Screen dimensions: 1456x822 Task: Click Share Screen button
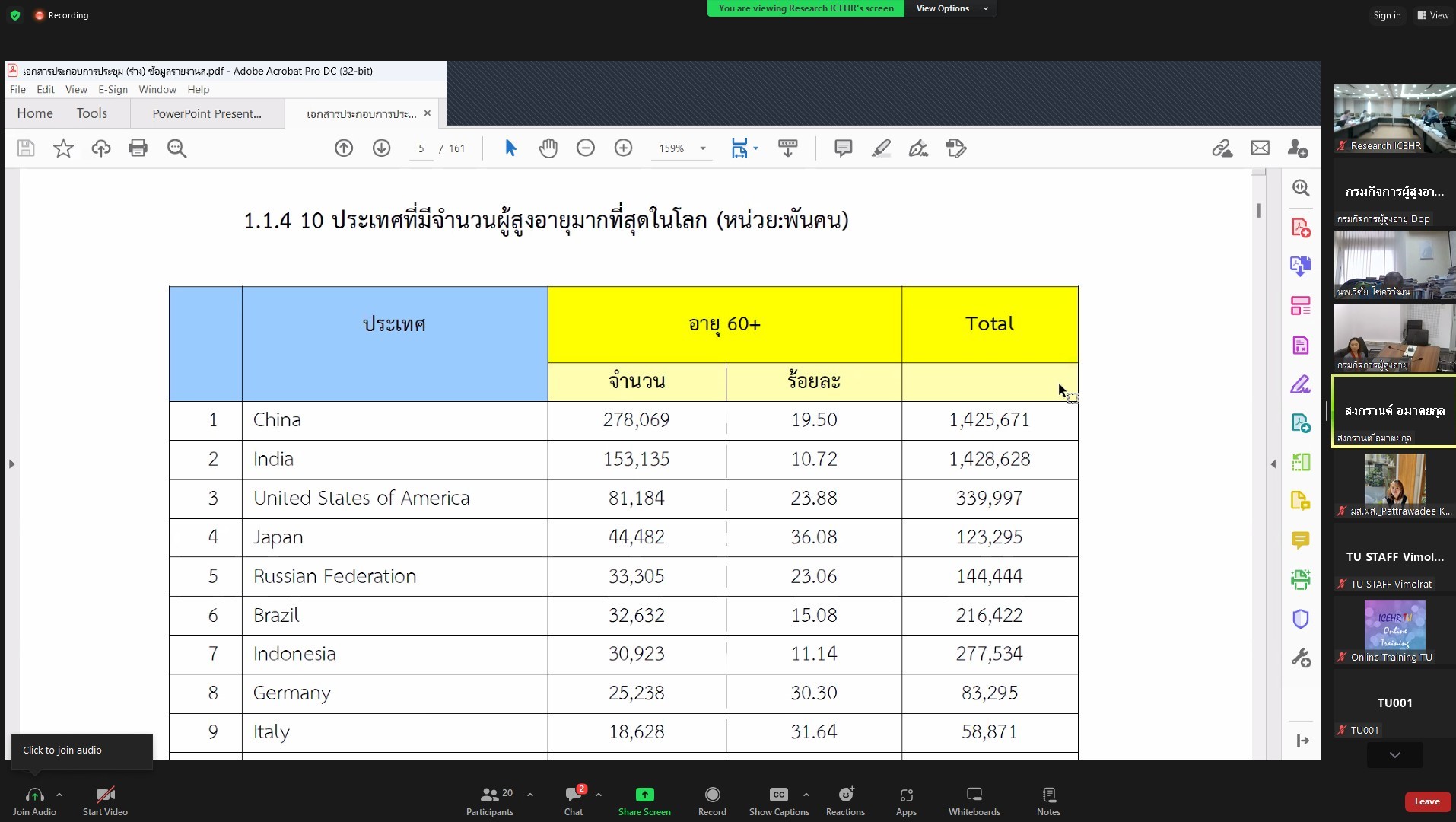pos(644,801)
